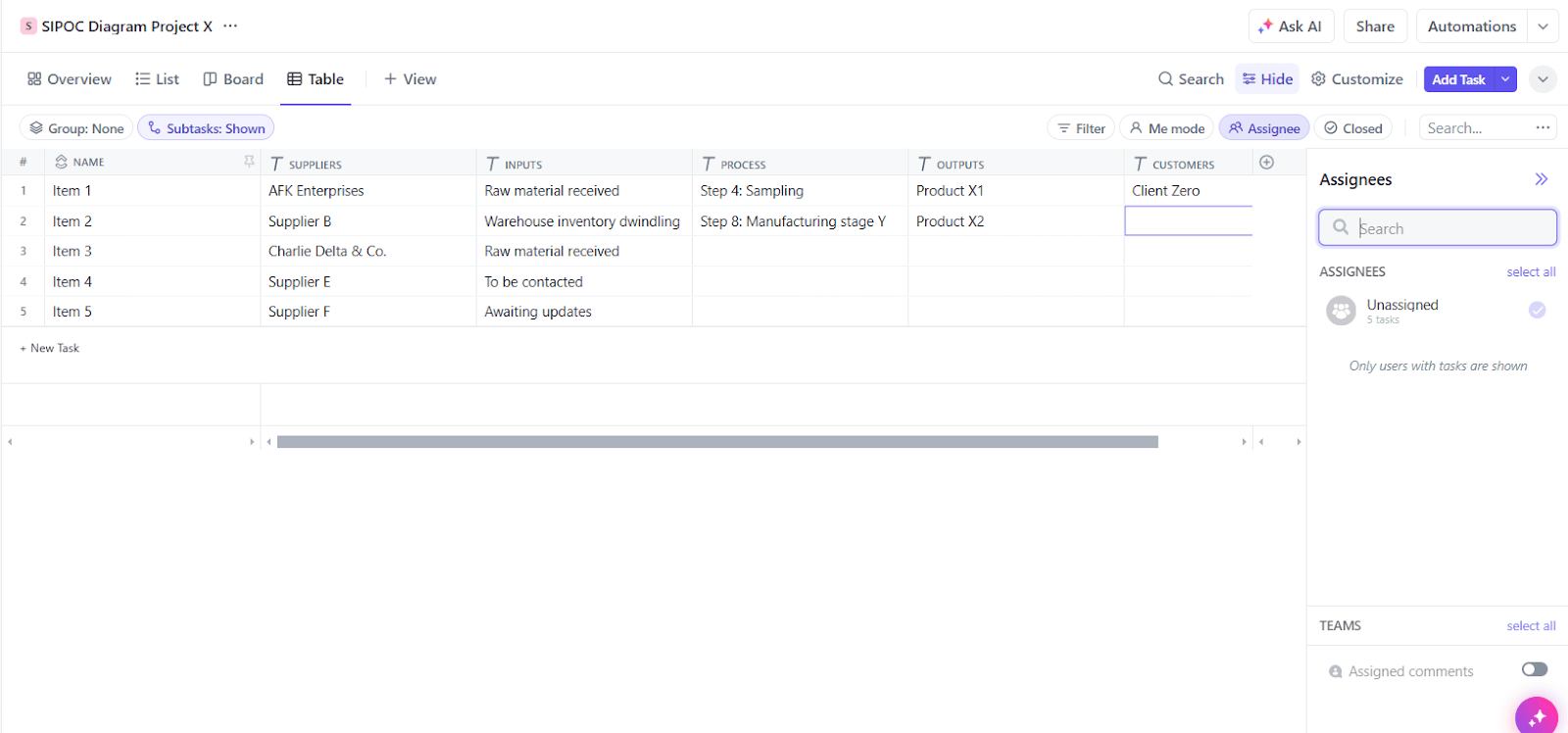
Task: Enable Me mode filter
Action: pyautogui.click(x=1167, y=128)
